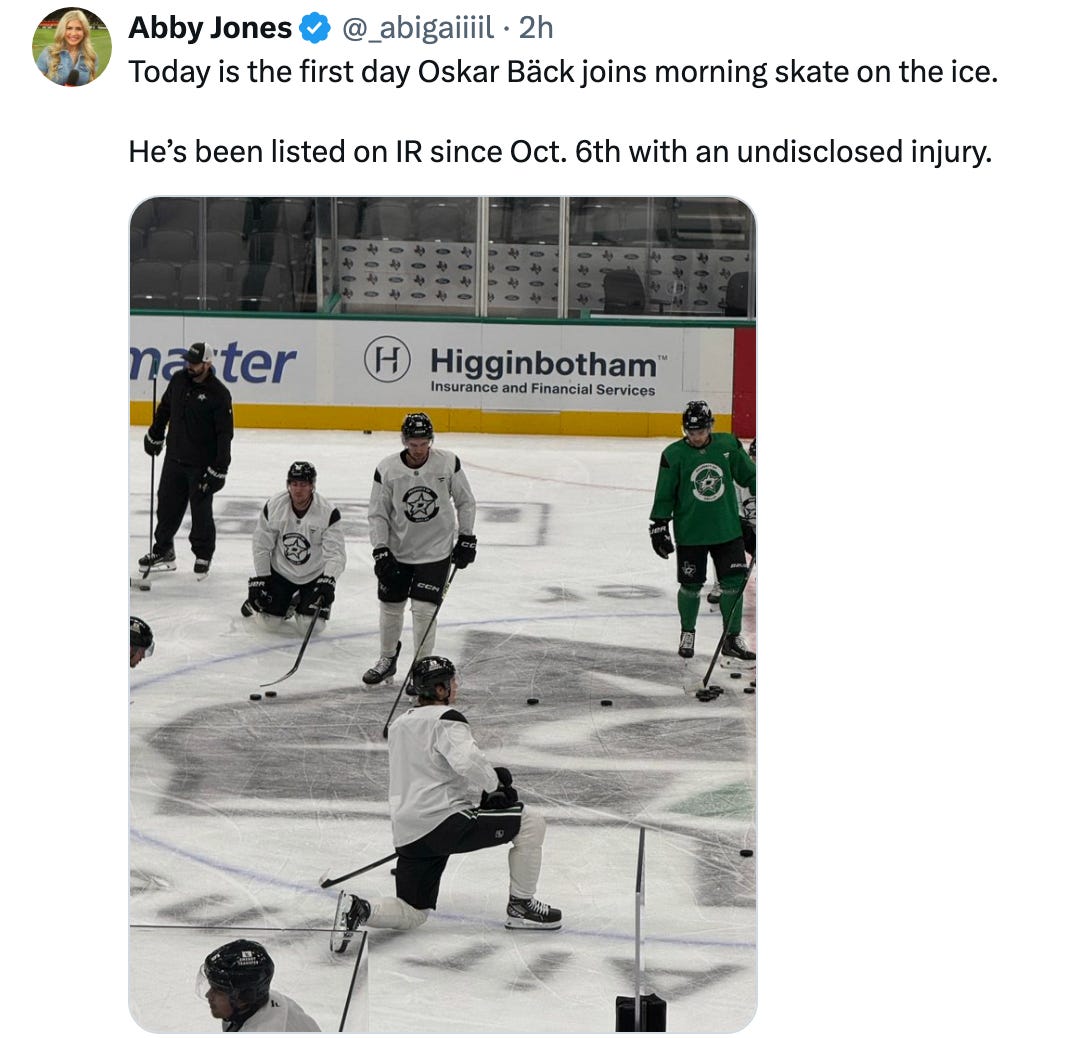Screen dimensions: 1070x1038
Task: Select the Oskar Bäck morning skate sentence
Action: point(563,72)
